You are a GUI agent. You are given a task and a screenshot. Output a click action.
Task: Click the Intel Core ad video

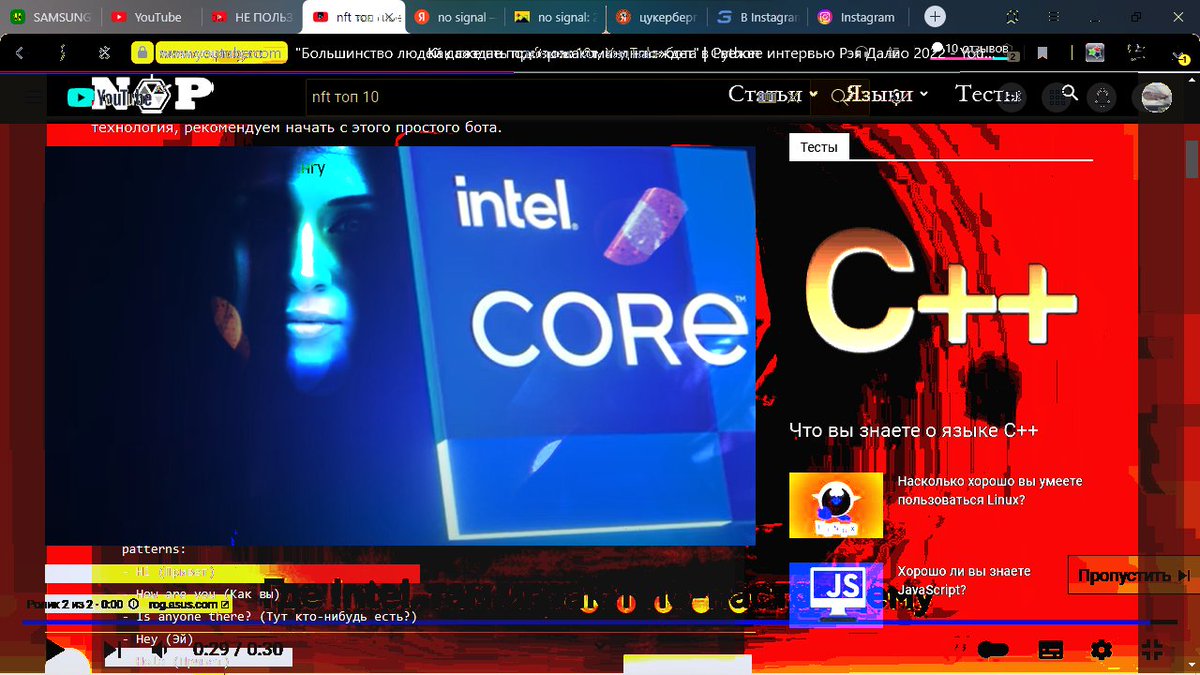tap(400, 346)
